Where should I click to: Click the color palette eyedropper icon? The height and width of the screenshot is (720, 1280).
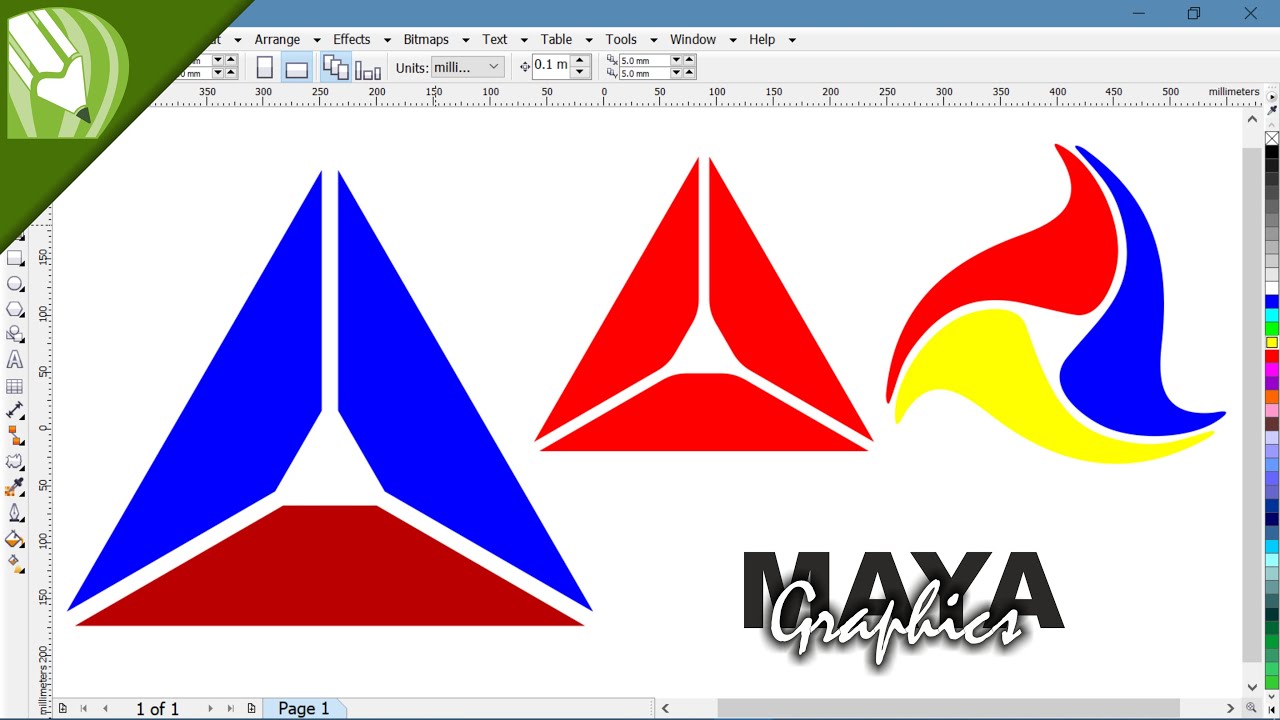[1272, 110]
